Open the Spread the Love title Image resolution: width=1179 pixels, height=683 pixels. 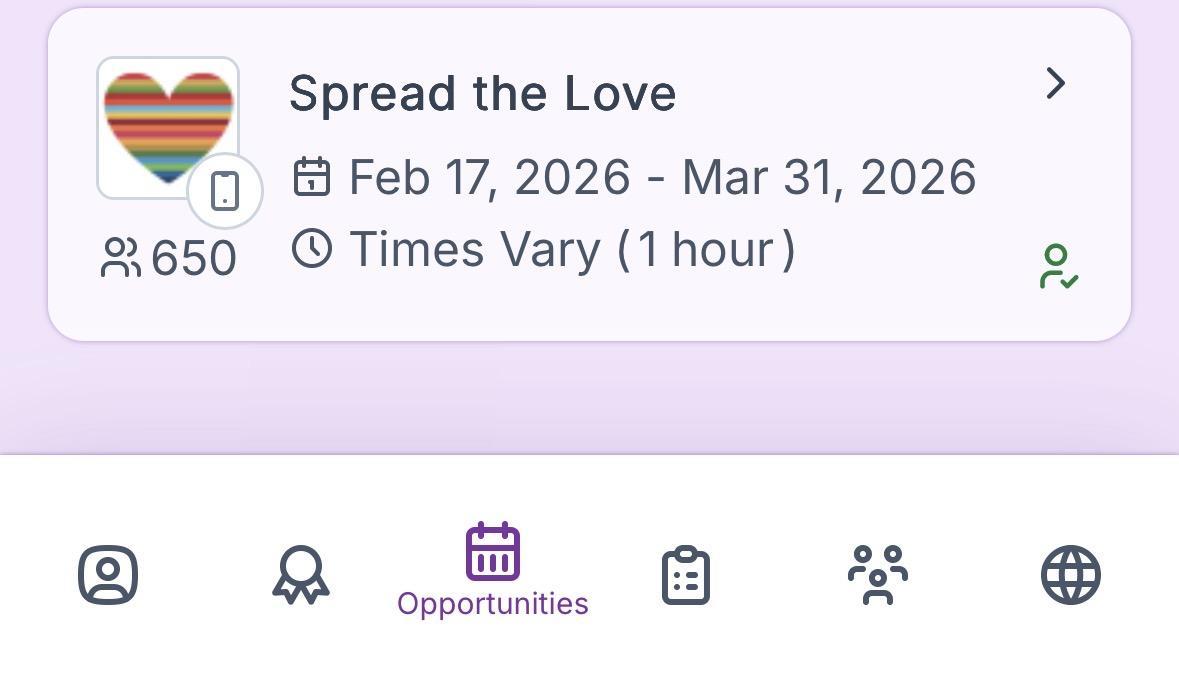tap(482, 94)
